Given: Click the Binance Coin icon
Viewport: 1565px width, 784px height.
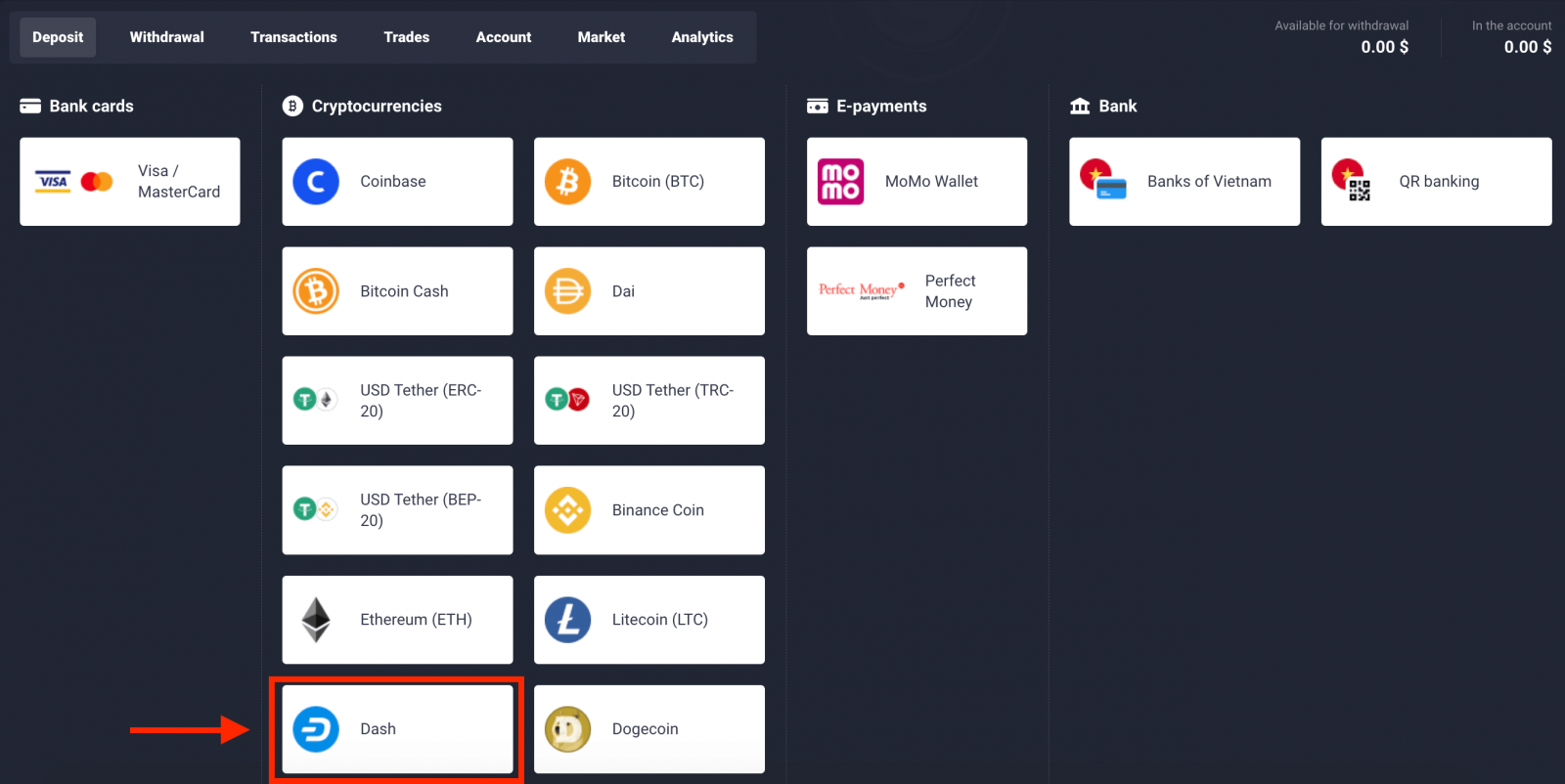Looking at the screenshot, I should (568, 510).
